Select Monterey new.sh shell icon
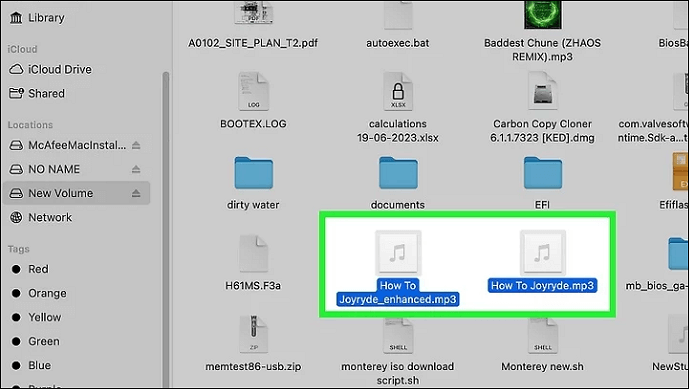 point(543,335)
